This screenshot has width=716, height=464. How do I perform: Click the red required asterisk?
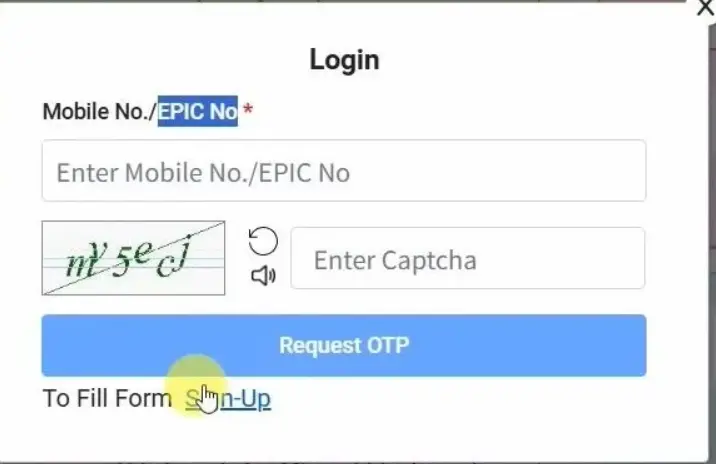point(247,109)
